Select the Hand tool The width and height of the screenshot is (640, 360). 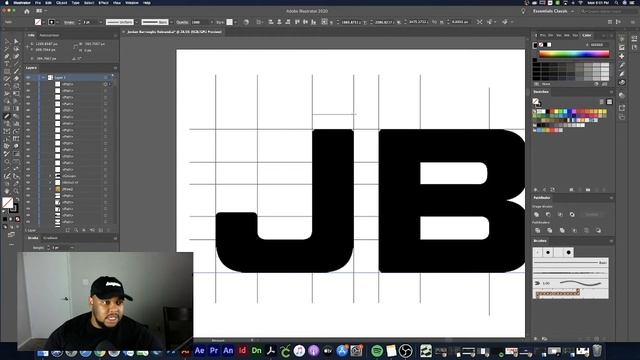(7, 191)
